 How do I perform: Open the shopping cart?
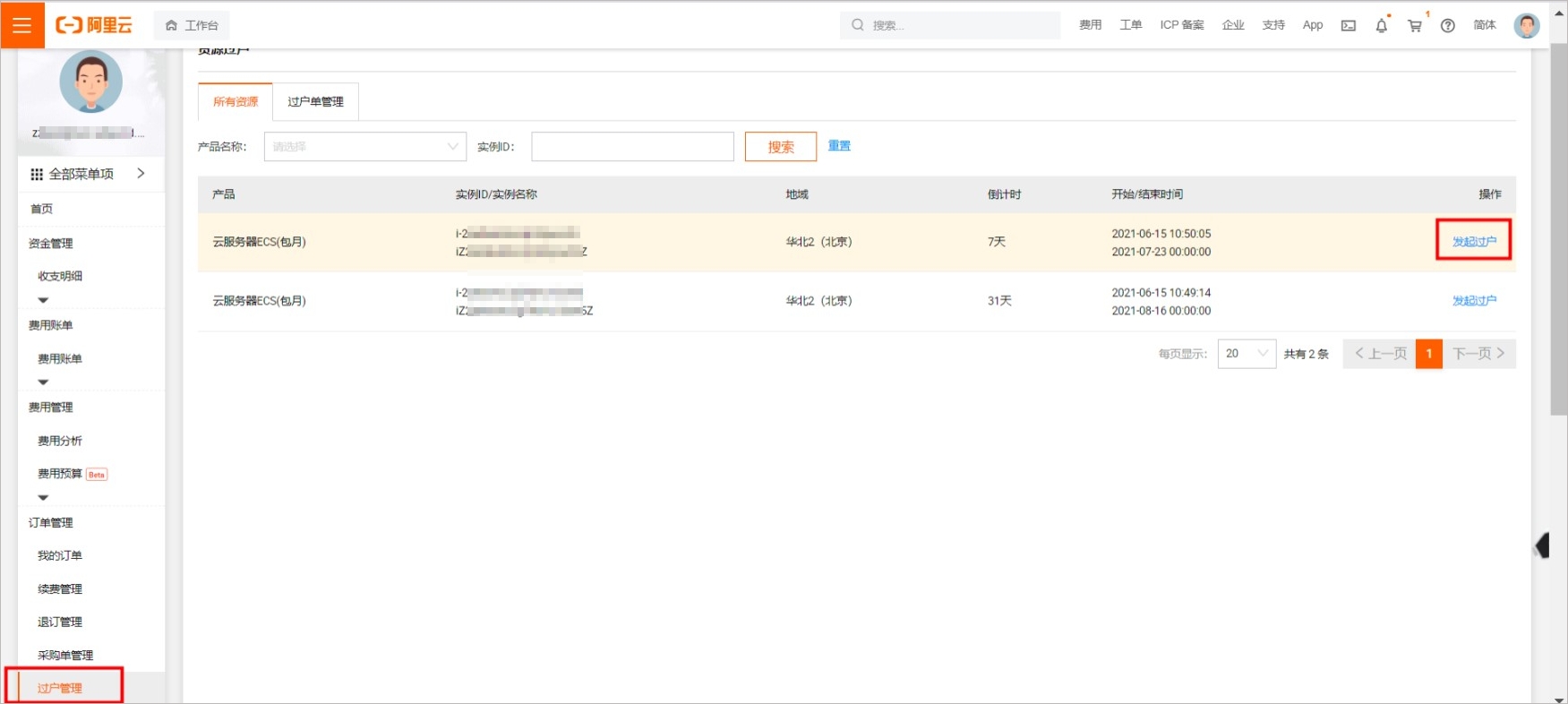pos(1415,26)
